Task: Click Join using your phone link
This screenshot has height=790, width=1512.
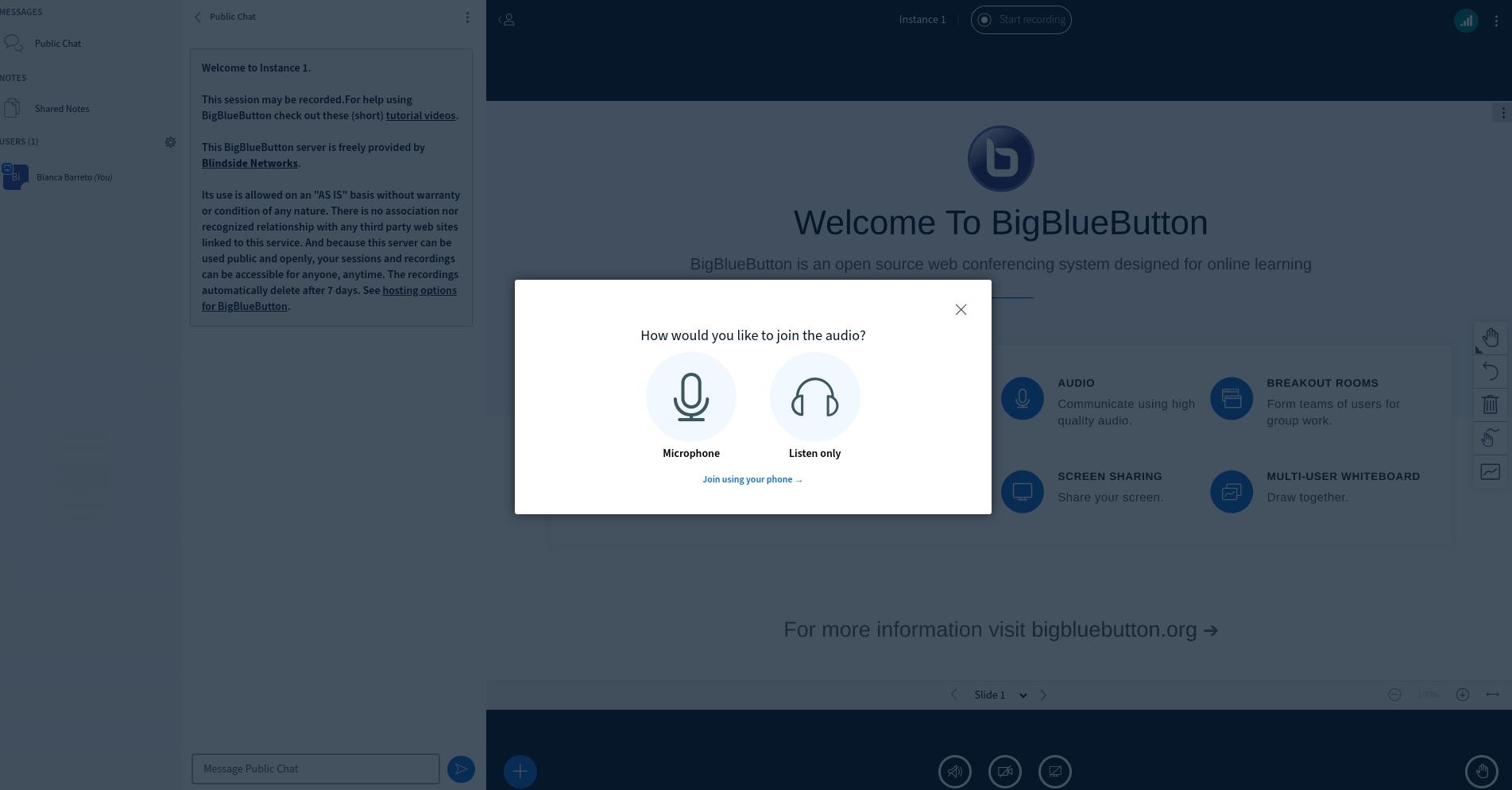Action: 752,479
